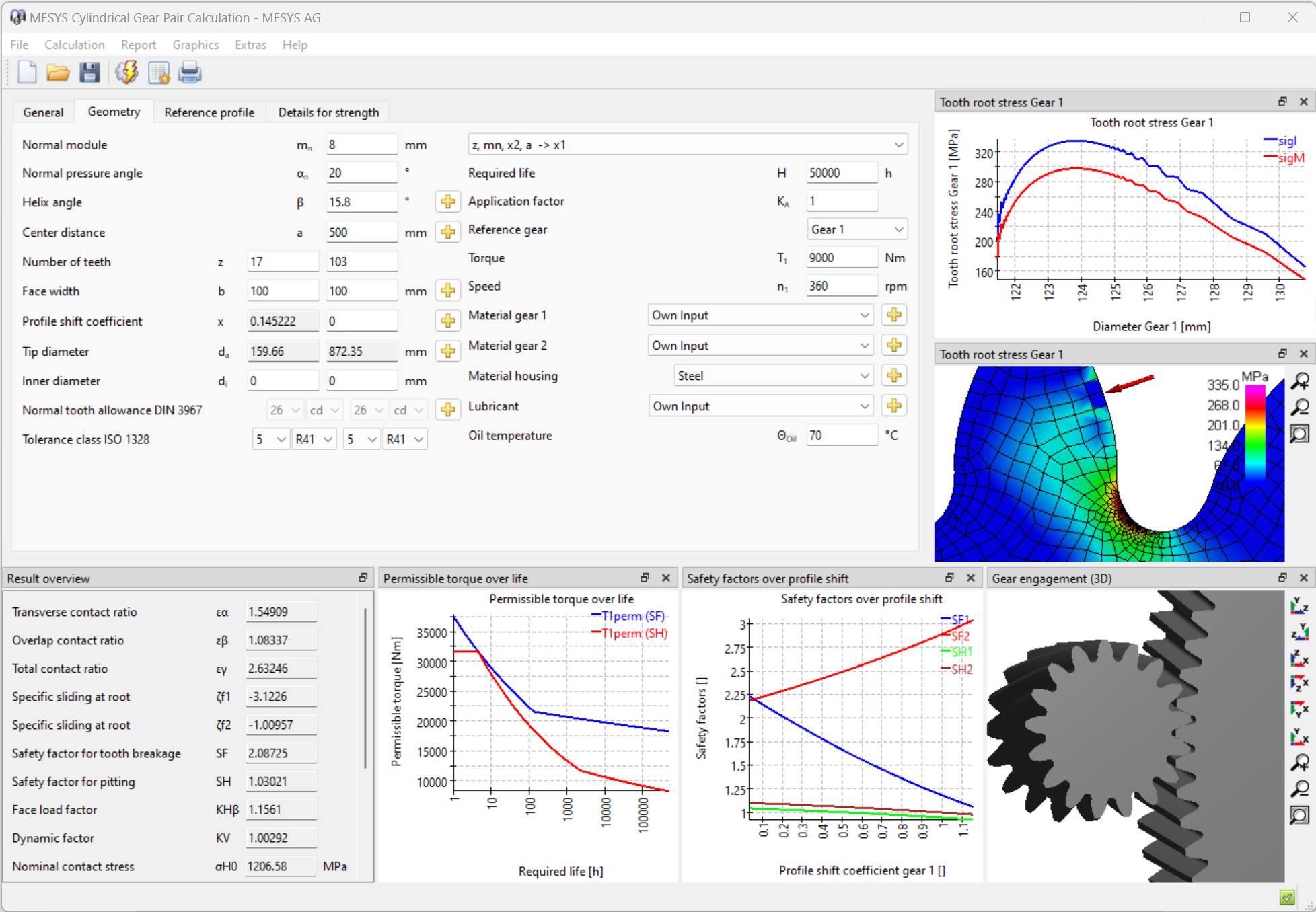Open a file with the folder icon

click(x=58, y=72)
